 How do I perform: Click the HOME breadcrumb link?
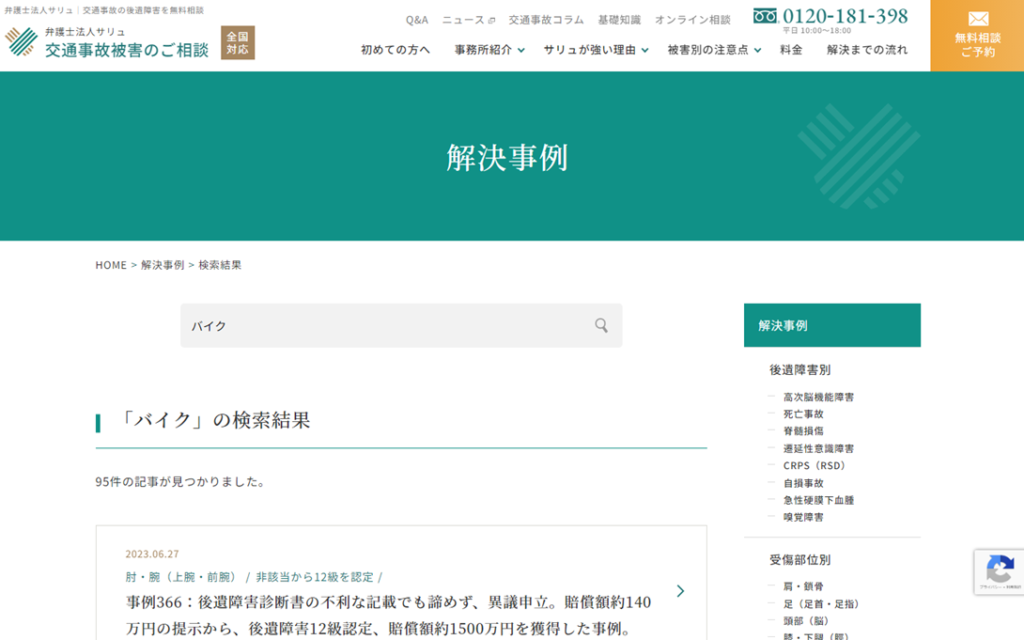tap(111, 265)
